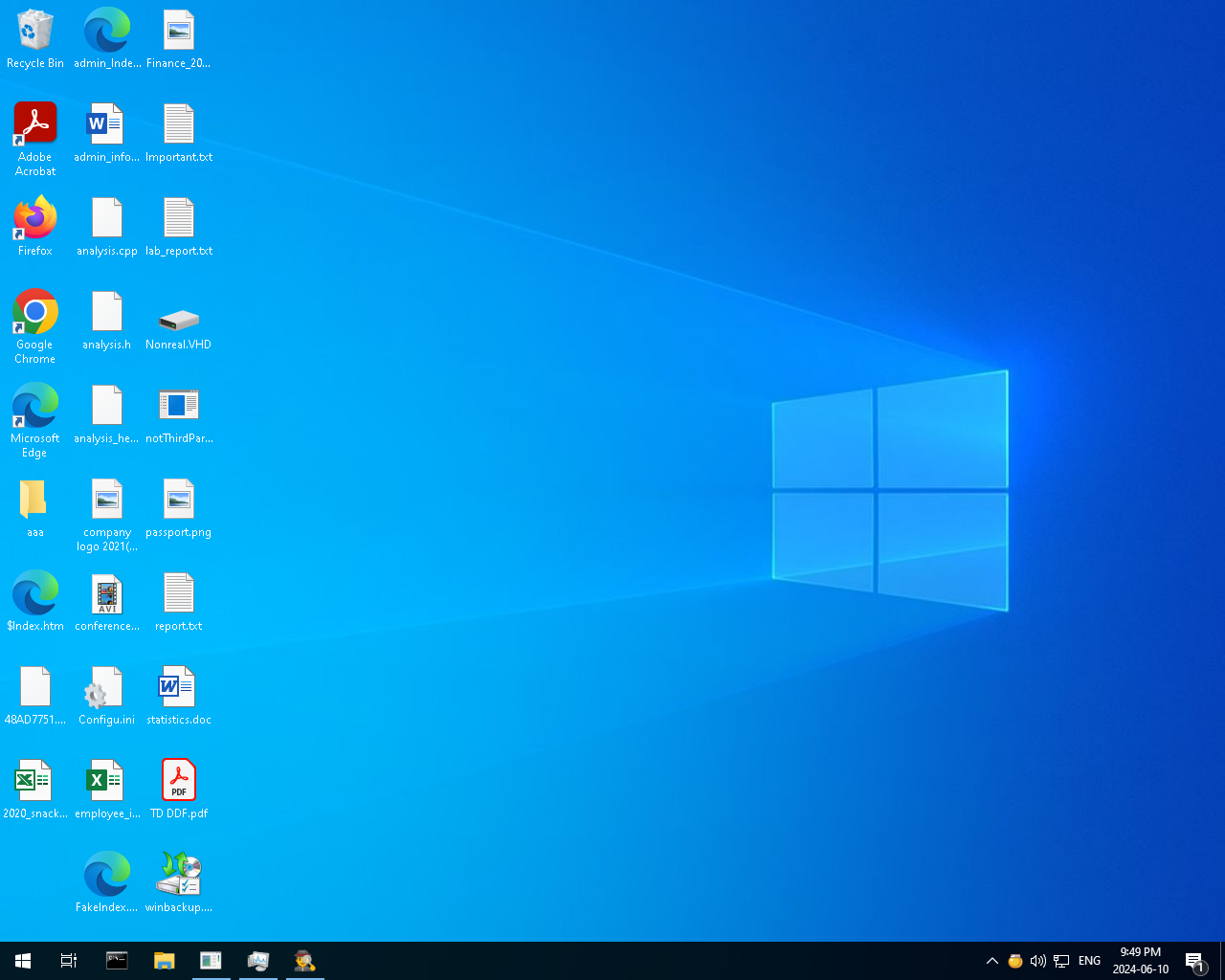
Task: Switch to the green panel app on taskbar
Action: tap(211, 961)
